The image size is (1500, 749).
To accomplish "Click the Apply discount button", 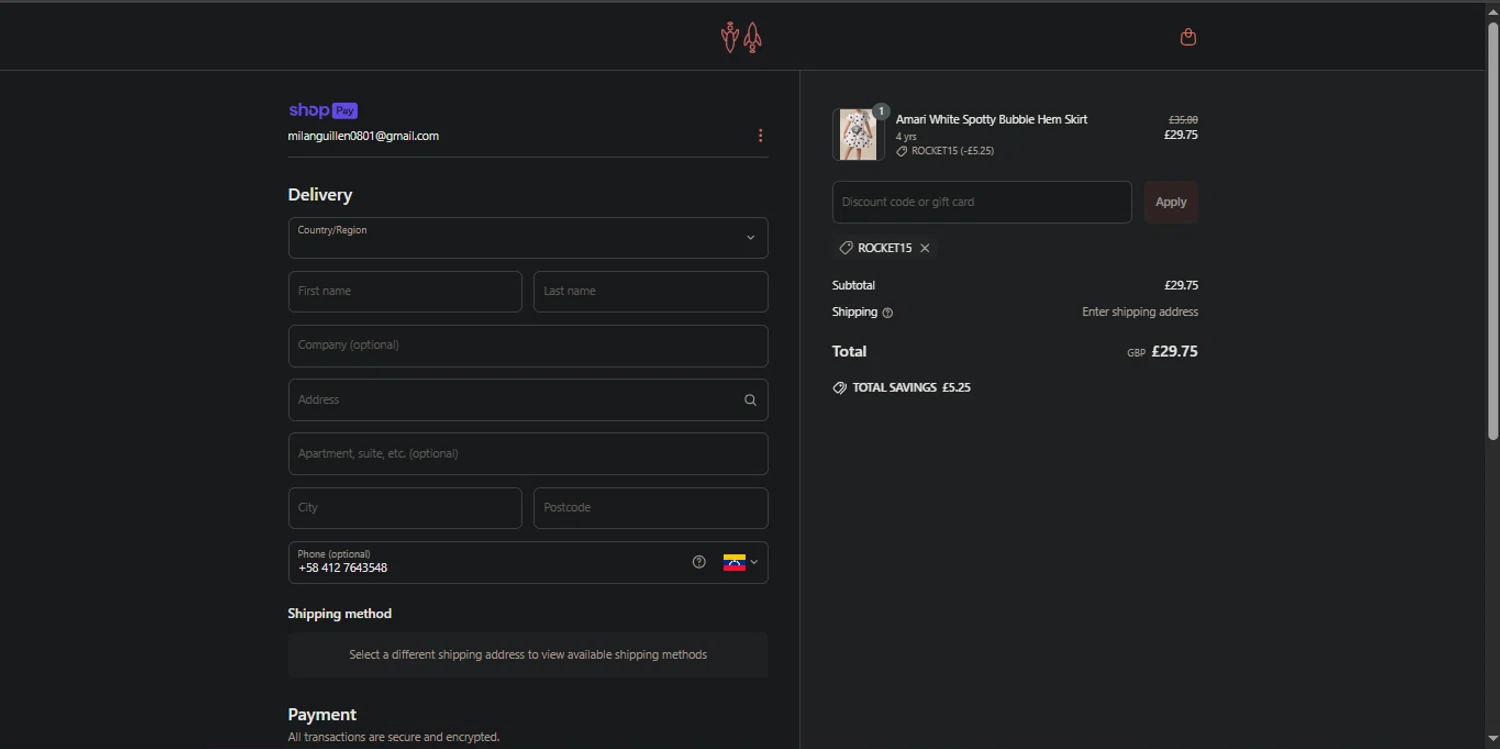I will point(1171,202).
